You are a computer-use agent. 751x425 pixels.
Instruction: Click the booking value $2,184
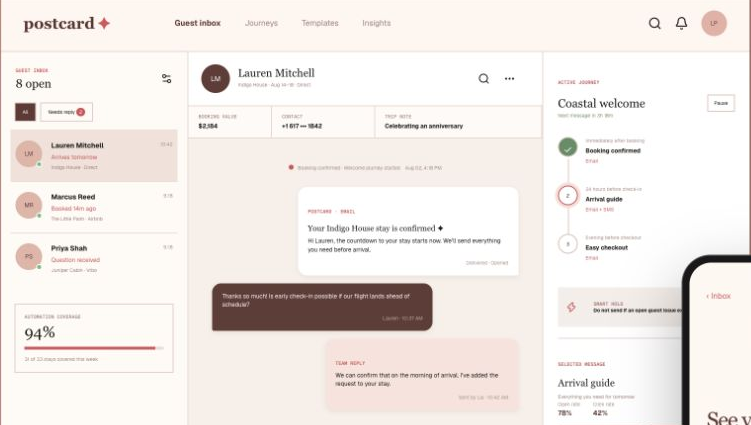208,126
